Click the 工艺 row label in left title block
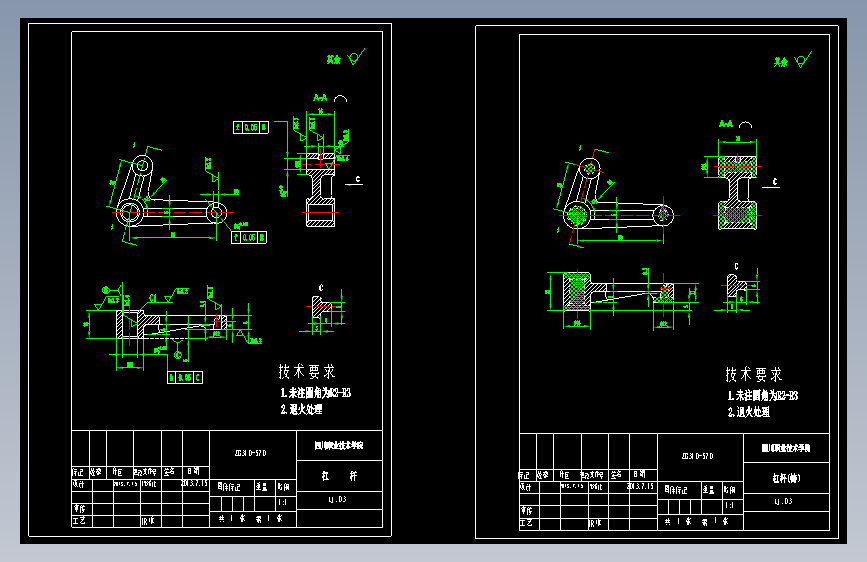The height and width of the screenshot is (562, 867). 79,521
